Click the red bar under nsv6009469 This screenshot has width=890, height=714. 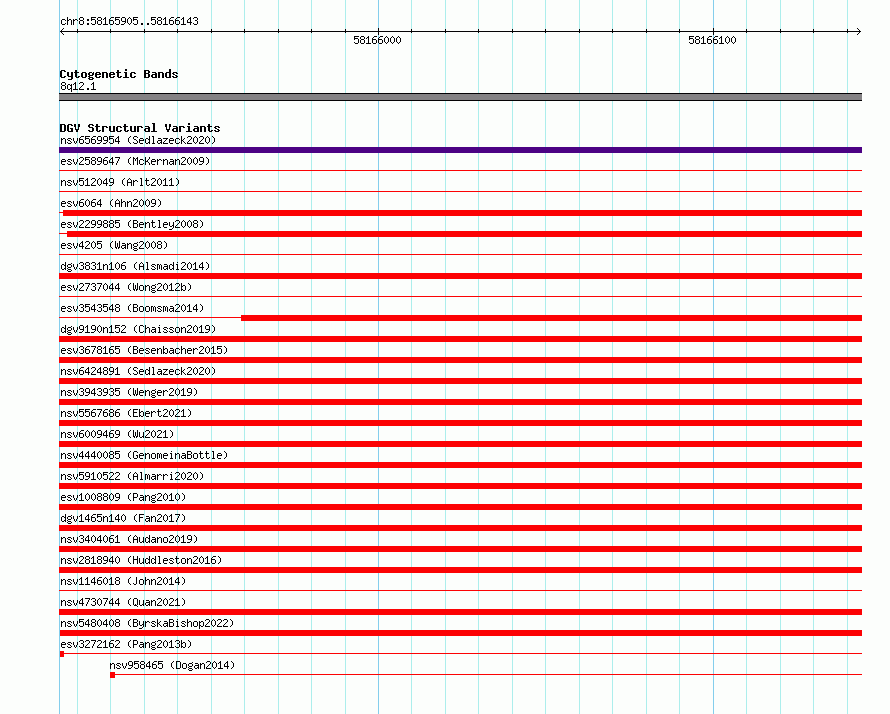(x=460, y=444)
